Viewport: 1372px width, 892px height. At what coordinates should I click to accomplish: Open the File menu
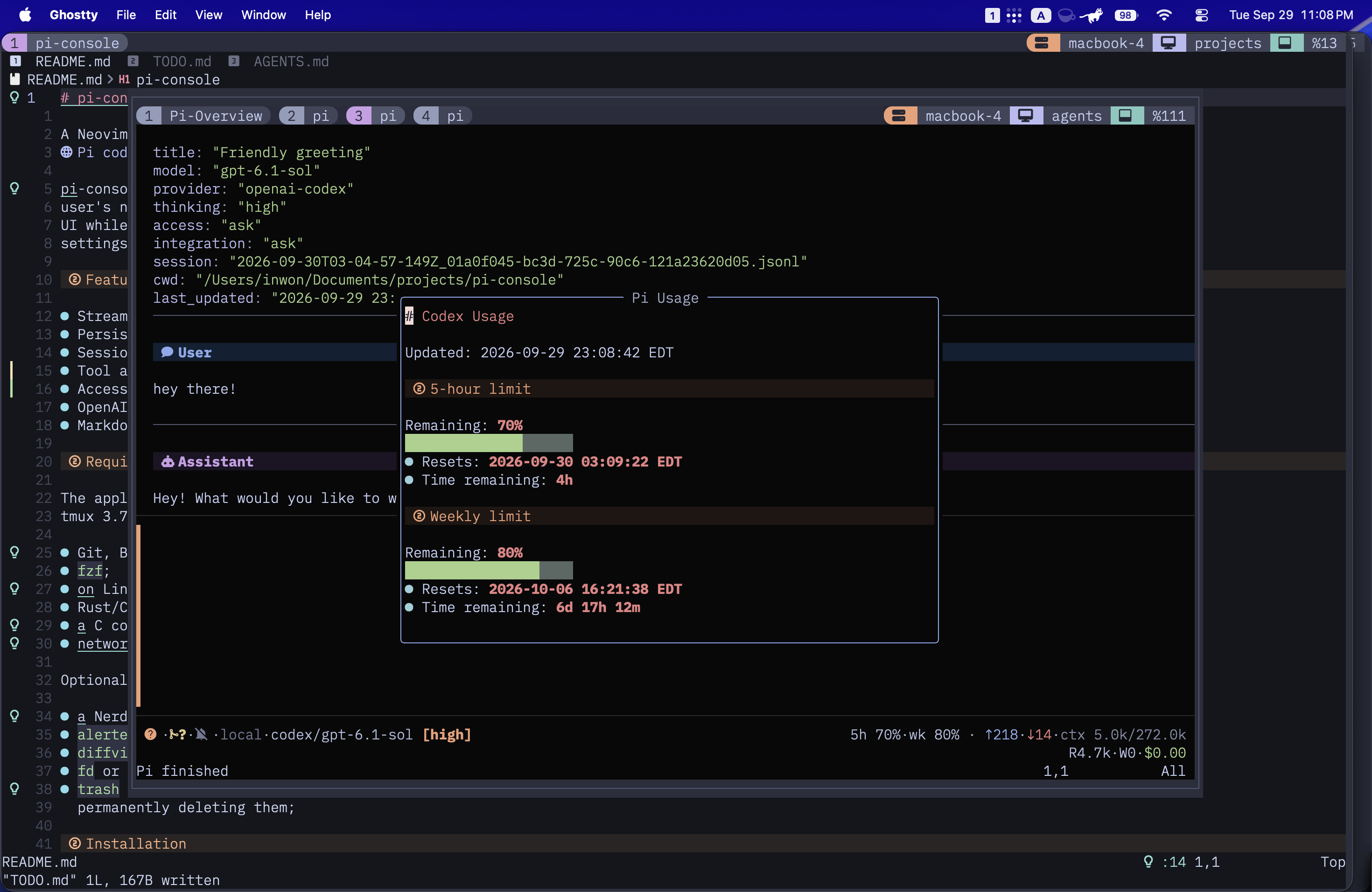tap(126, 15)
